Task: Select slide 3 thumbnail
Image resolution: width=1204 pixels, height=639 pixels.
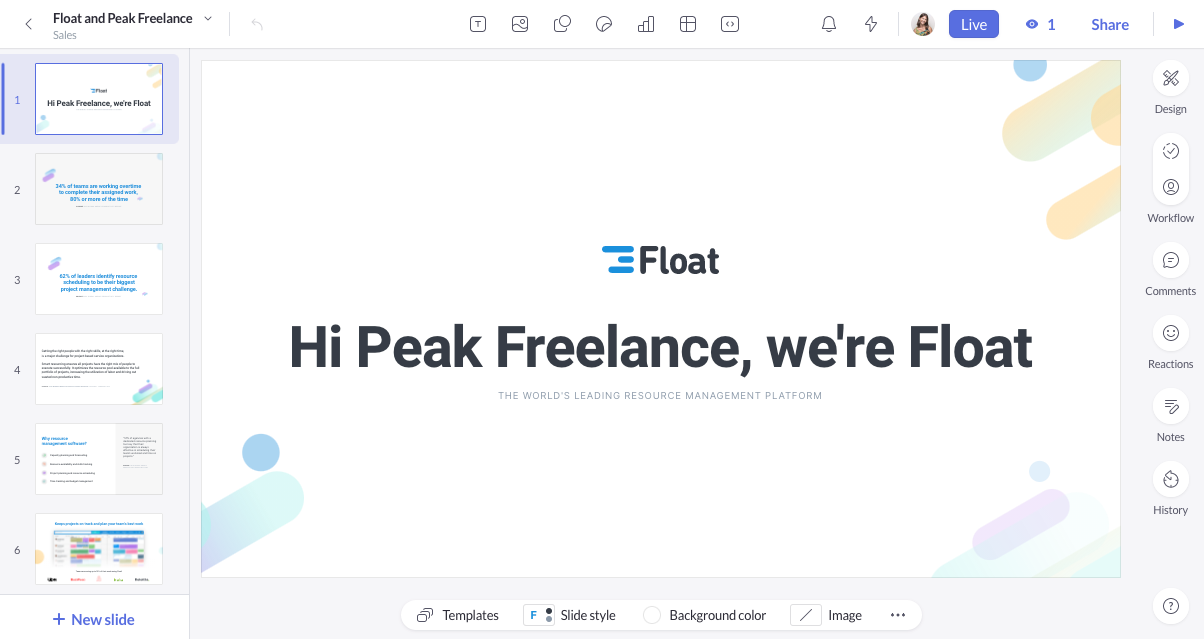Action: [x=99, y=279]
